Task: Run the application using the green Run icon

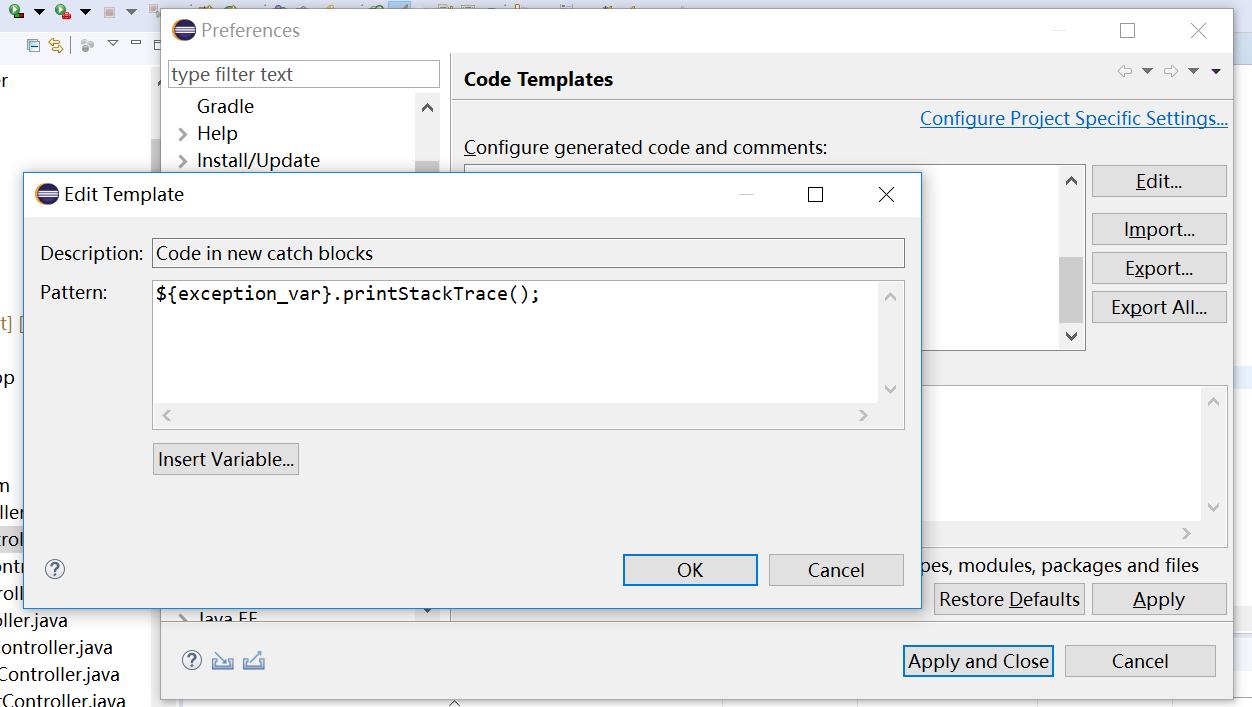Action: coord(13,11)
